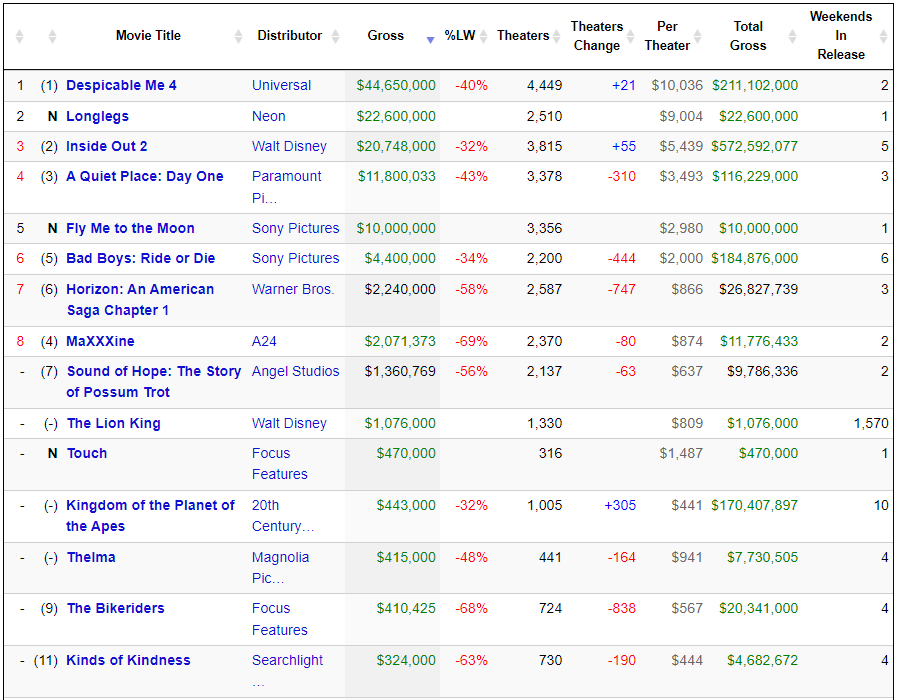
Task: Click the Inside Out 2 title
Action: (x=106, y=146)
